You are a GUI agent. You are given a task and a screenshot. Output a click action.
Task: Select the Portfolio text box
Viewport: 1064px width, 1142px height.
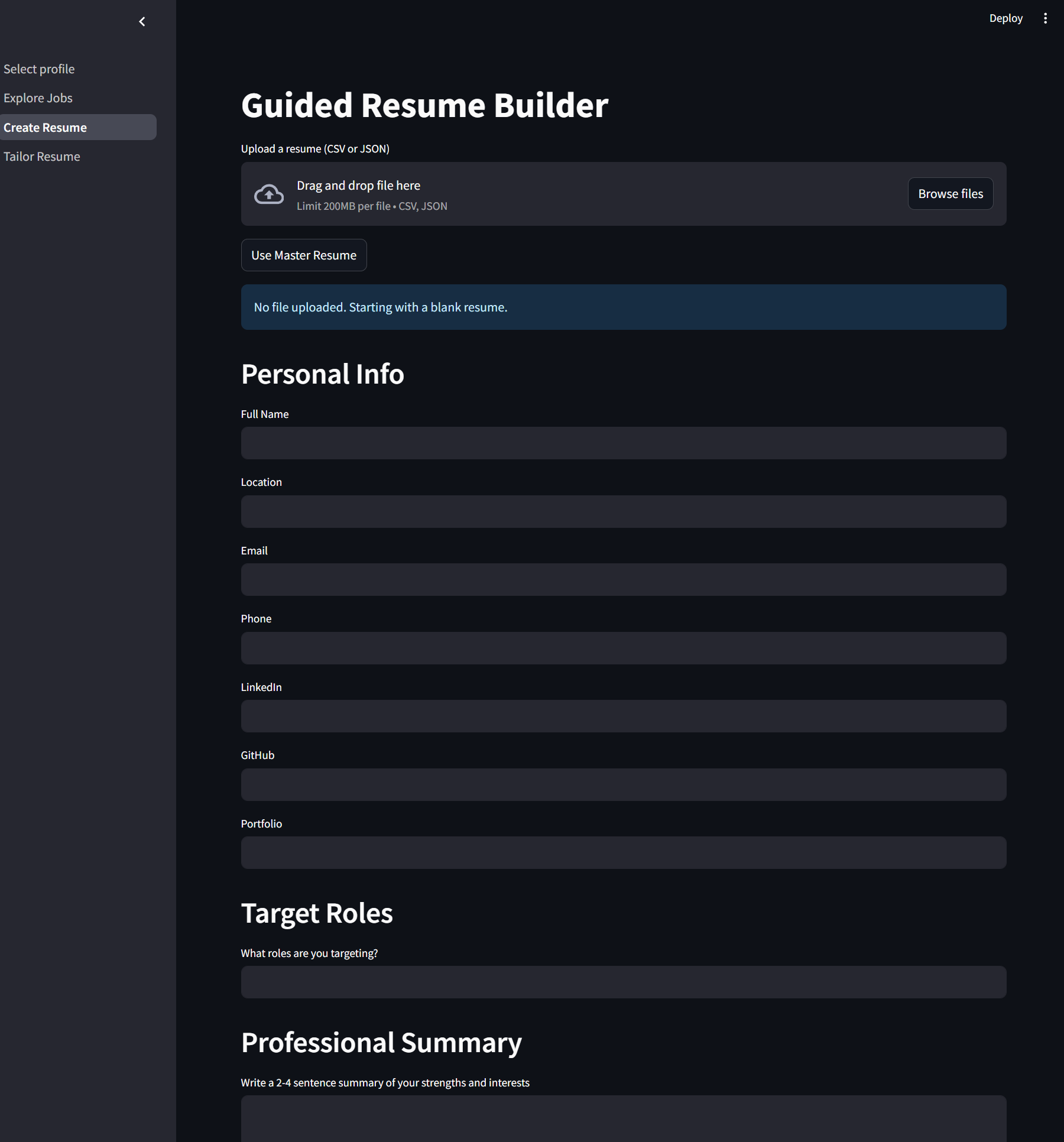pos(623,853)
